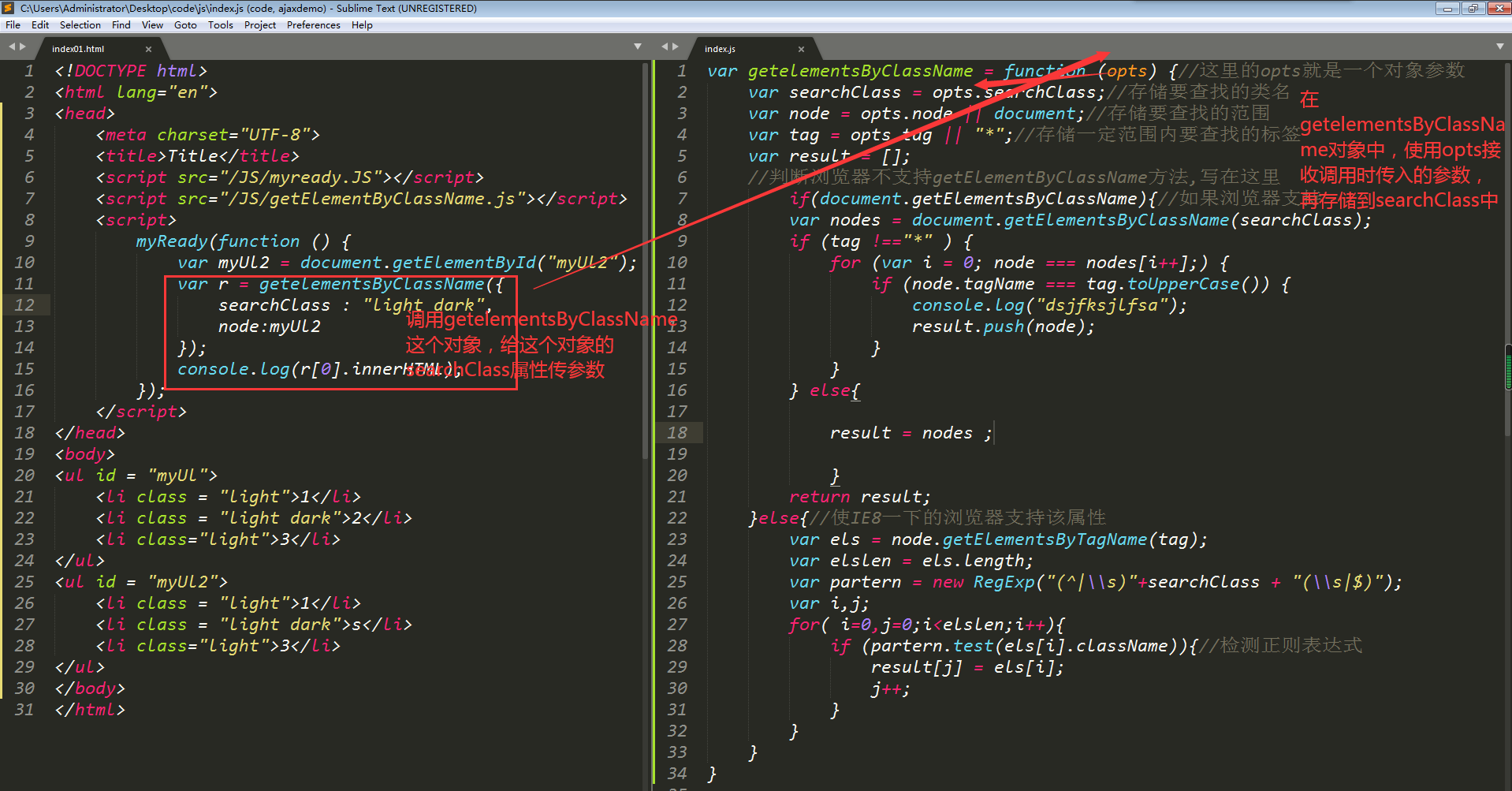Open the Preferences menu

(314, 25)
